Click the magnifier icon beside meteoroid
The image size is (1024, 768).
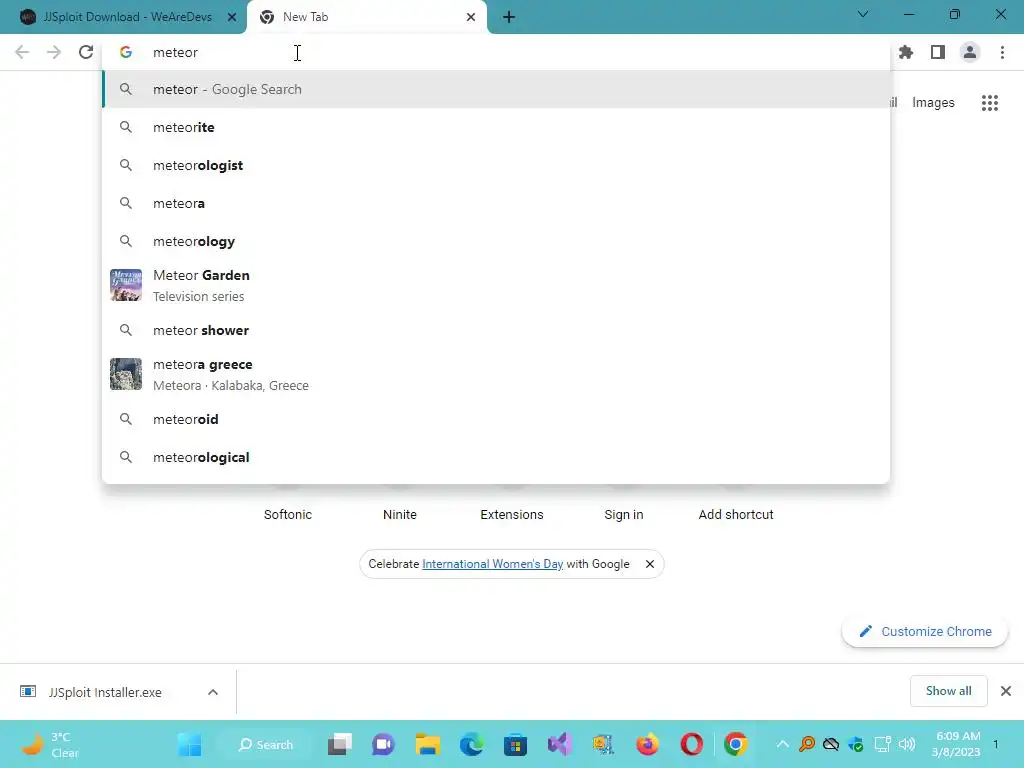pos(126,419)
